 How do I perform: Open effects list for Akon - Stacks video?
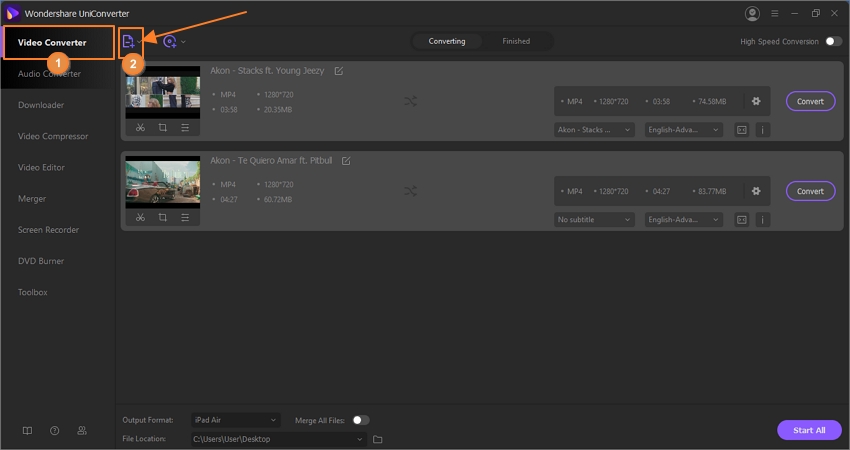click(185, 127)
